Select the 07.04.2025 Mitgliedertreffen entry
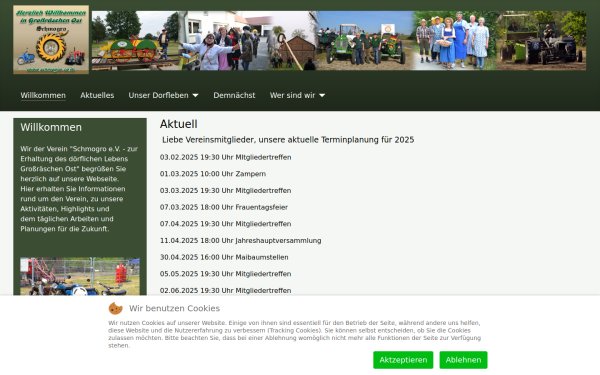 click(226, 224)
